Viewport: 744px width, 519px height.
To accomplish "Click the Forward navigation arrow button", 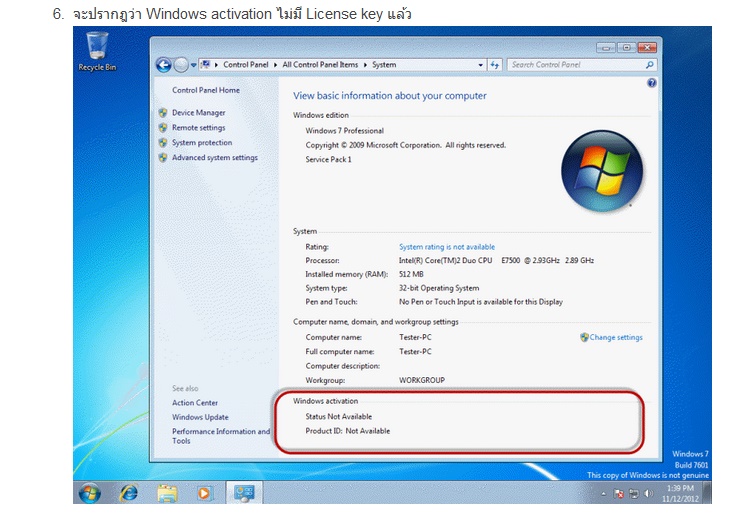I will tap(181, 65).
